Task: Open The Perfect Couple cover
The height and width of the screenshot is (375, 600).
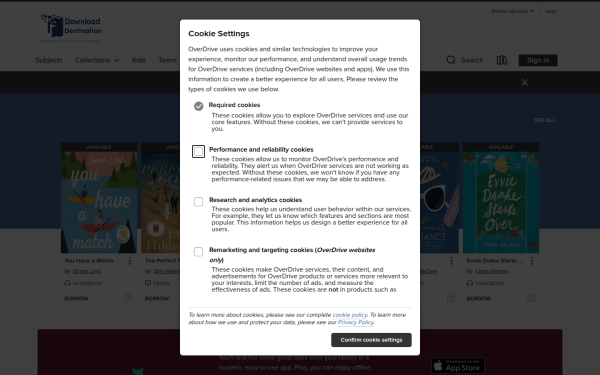Action: (x=160, y=202)
